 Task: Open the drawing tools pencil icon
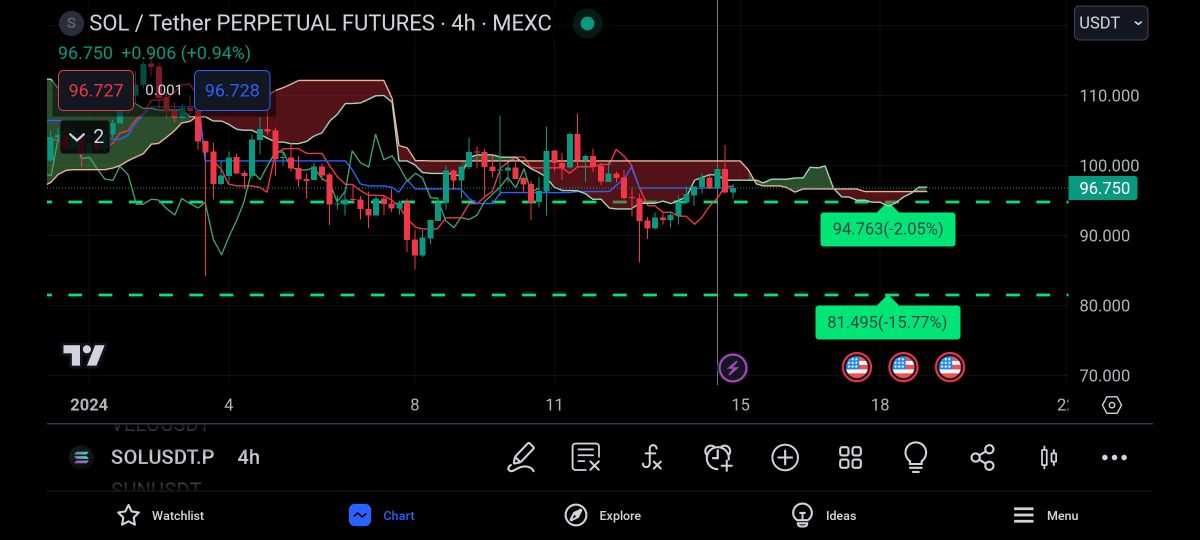coord(521,457)
